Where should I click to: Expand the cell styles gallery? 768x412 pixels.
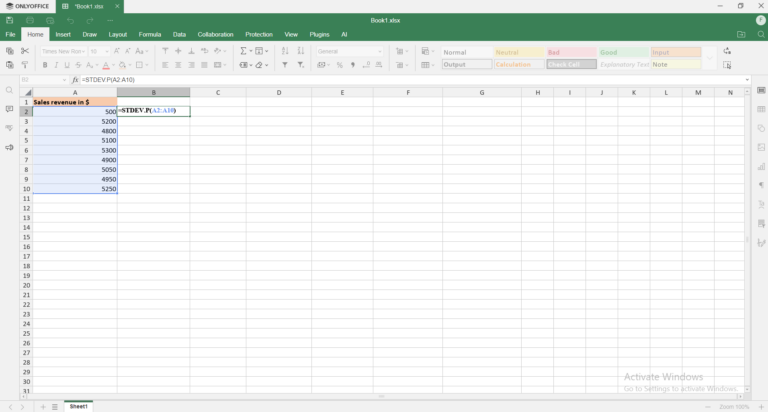tap(710, 58)
